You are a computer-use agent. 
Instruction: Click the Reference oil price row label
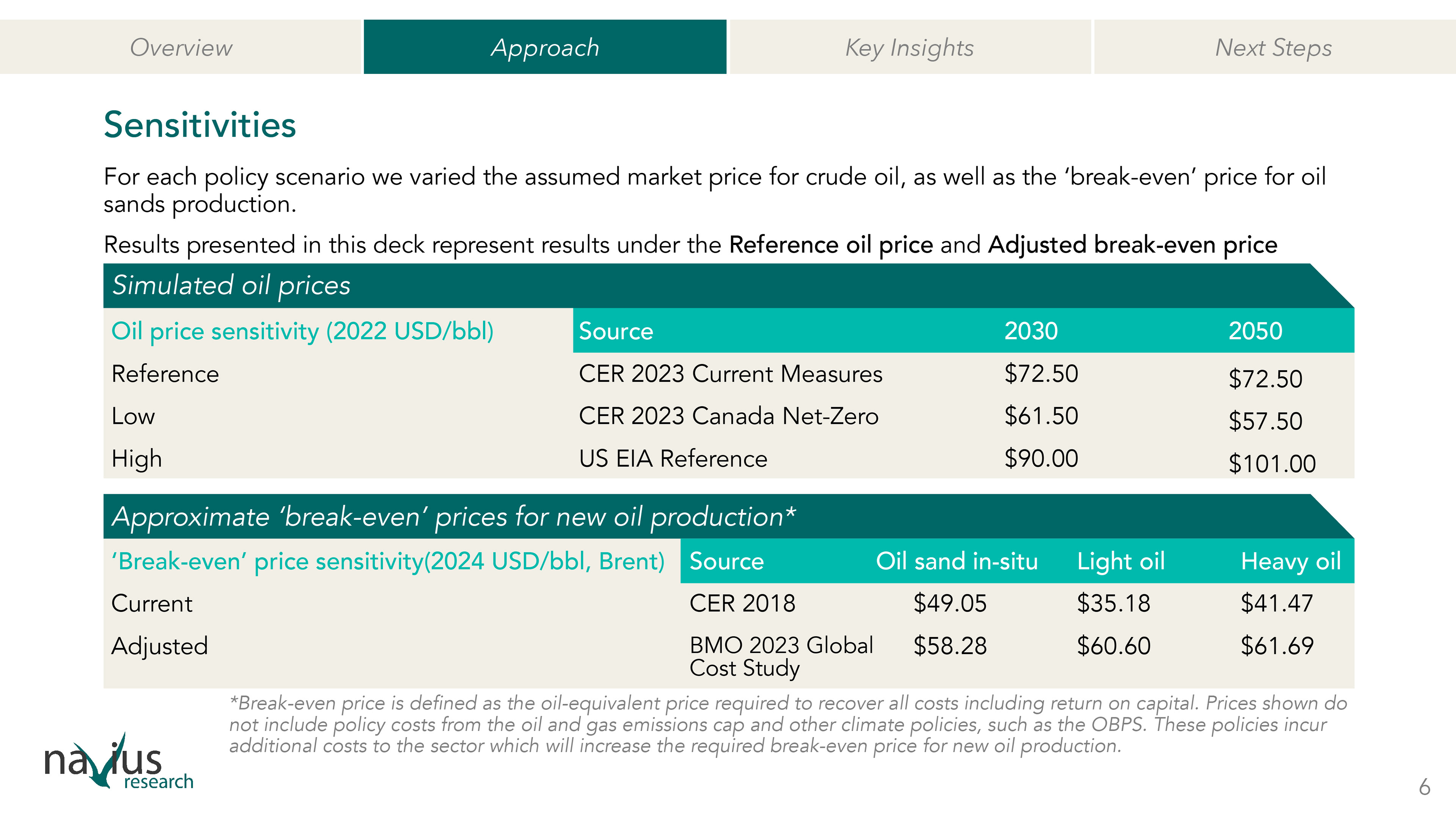click(165, 374)
